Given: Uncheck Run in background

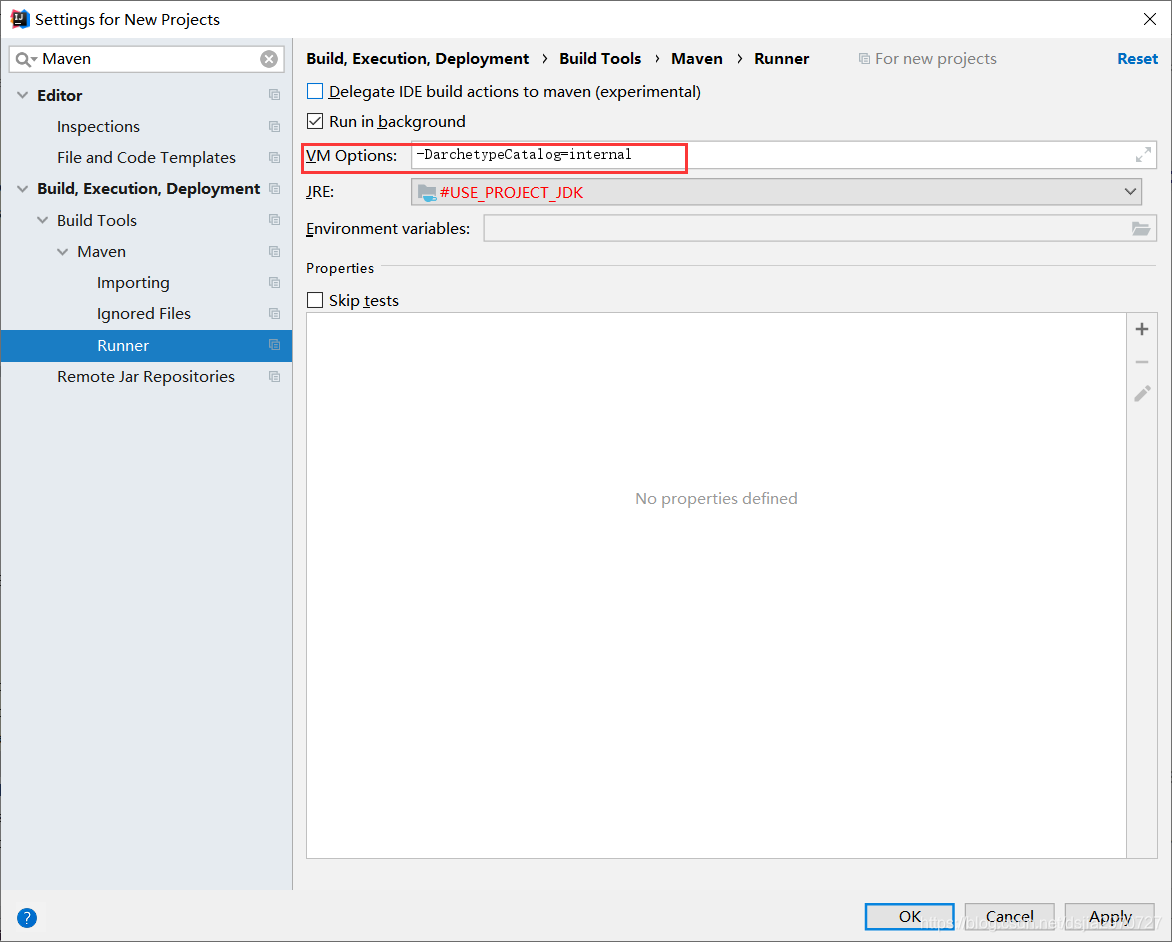Looking at the screenshot, I should (x=315, y=121).
